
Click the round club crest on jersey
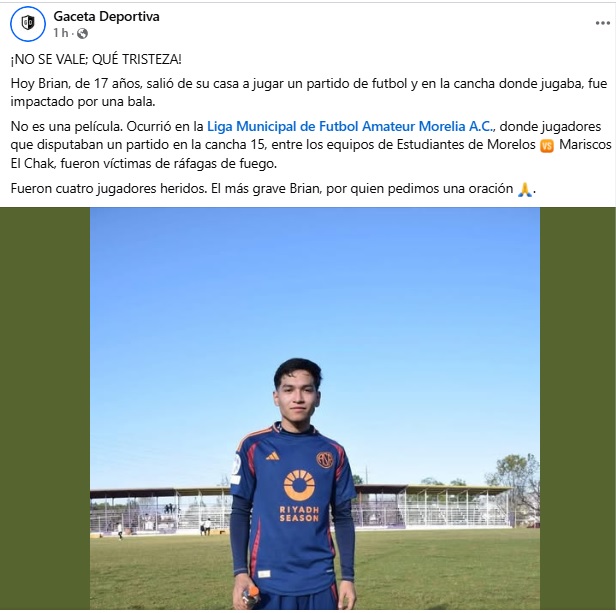pyautogui.click(x=325, y=459)
